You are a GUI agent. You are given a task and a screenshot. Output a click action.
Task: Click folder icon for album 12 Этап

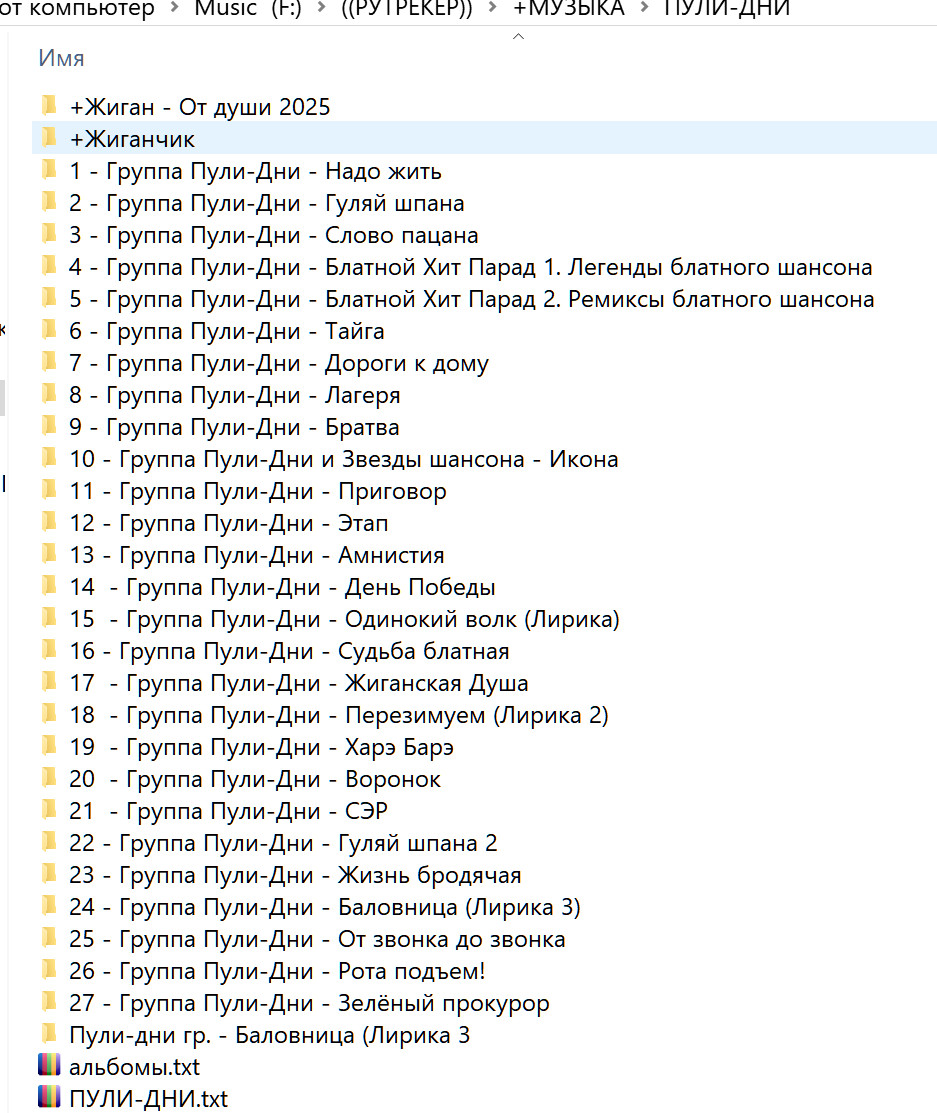click(48, 522)
